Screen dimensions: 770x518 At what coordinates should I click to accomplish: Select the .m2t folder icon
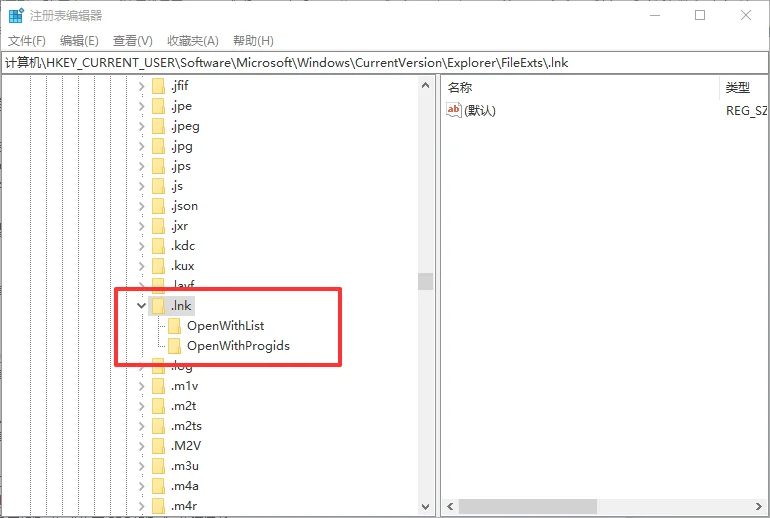(x=158, y=406)
